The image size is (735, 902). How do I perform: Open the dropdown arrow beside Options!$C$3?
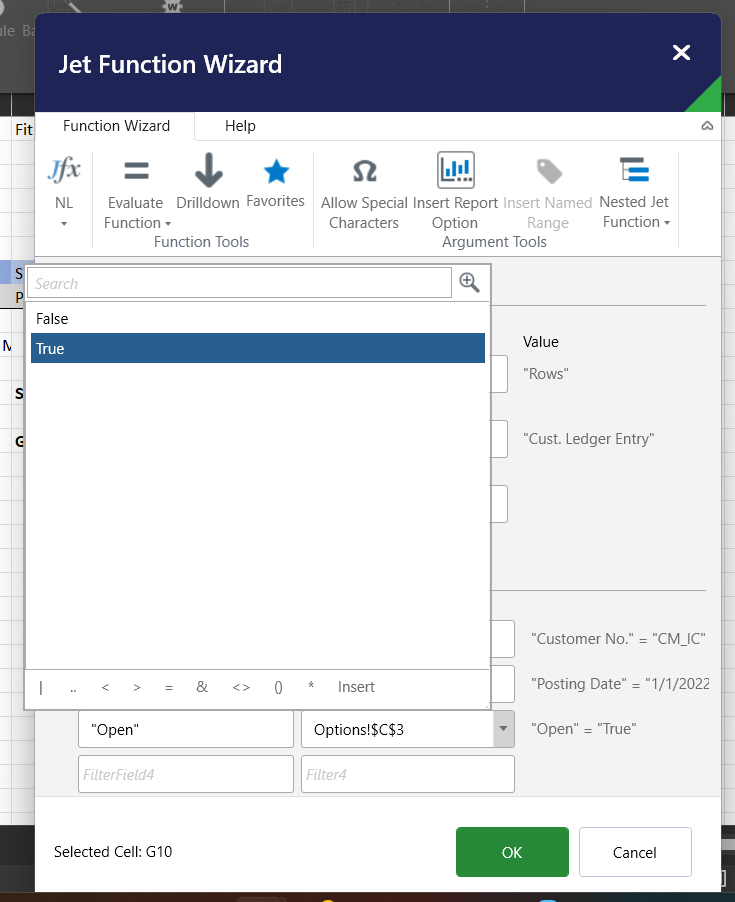click(x=503, y=729)
